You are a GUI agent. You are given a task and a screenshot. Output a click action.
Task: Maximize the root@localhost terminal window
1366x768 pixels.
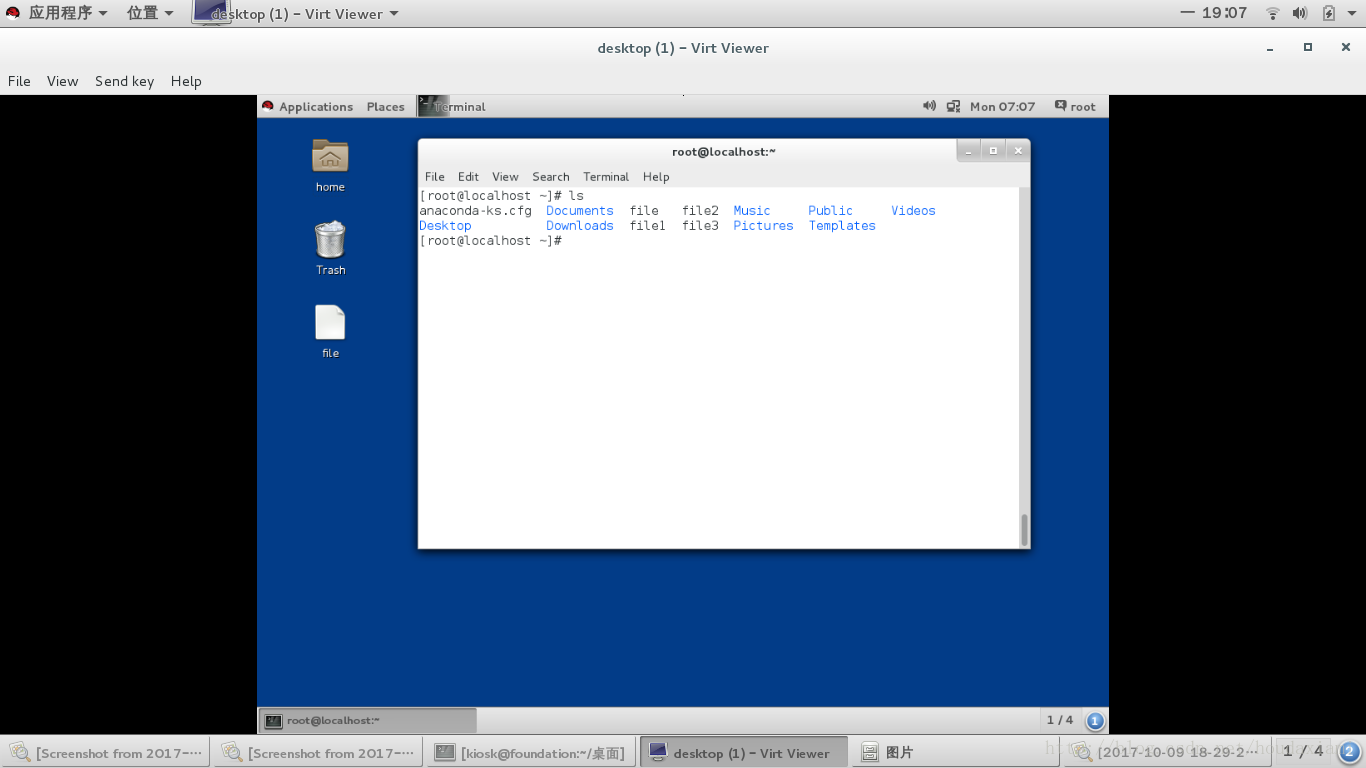993,151
